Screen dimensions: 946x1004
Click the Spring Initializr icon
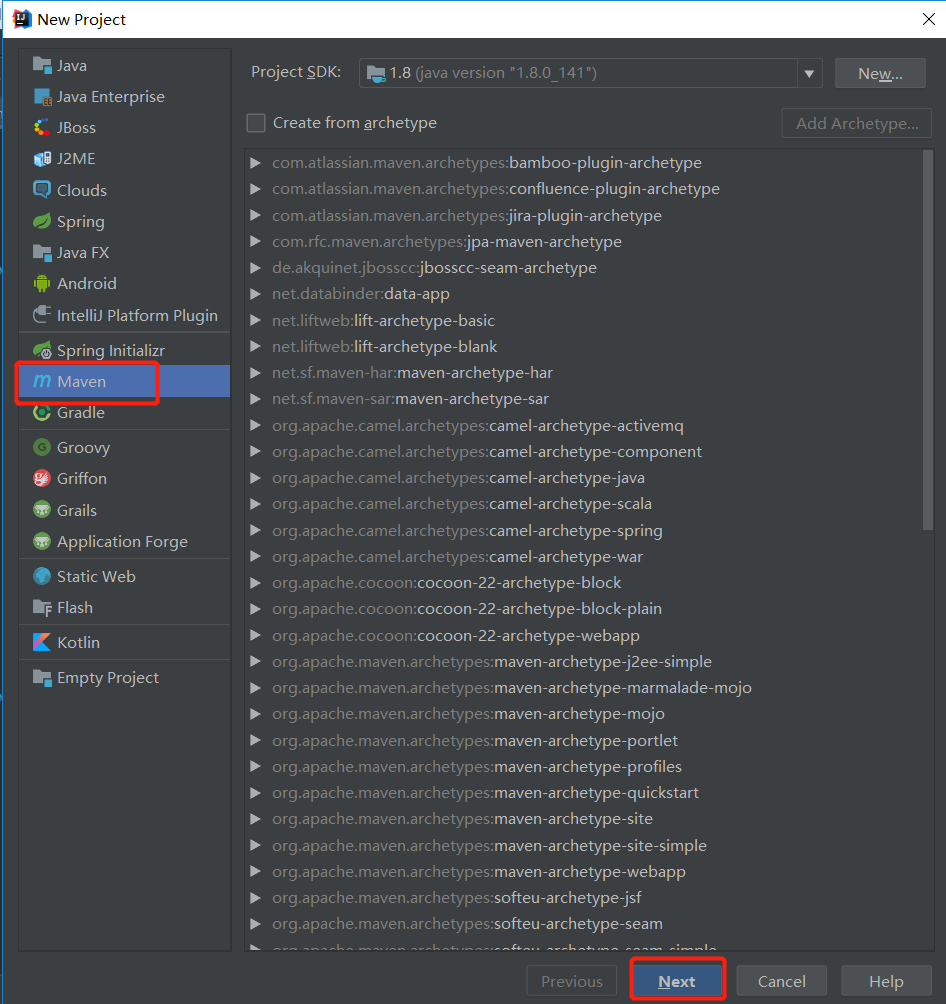point(42,350)
